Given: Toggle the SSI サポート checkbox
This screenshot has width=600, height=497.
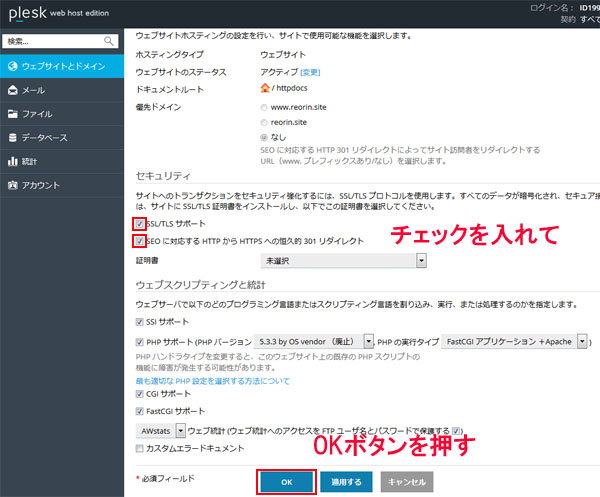Looking at the screenshot, I should click(x=140, y=322).
